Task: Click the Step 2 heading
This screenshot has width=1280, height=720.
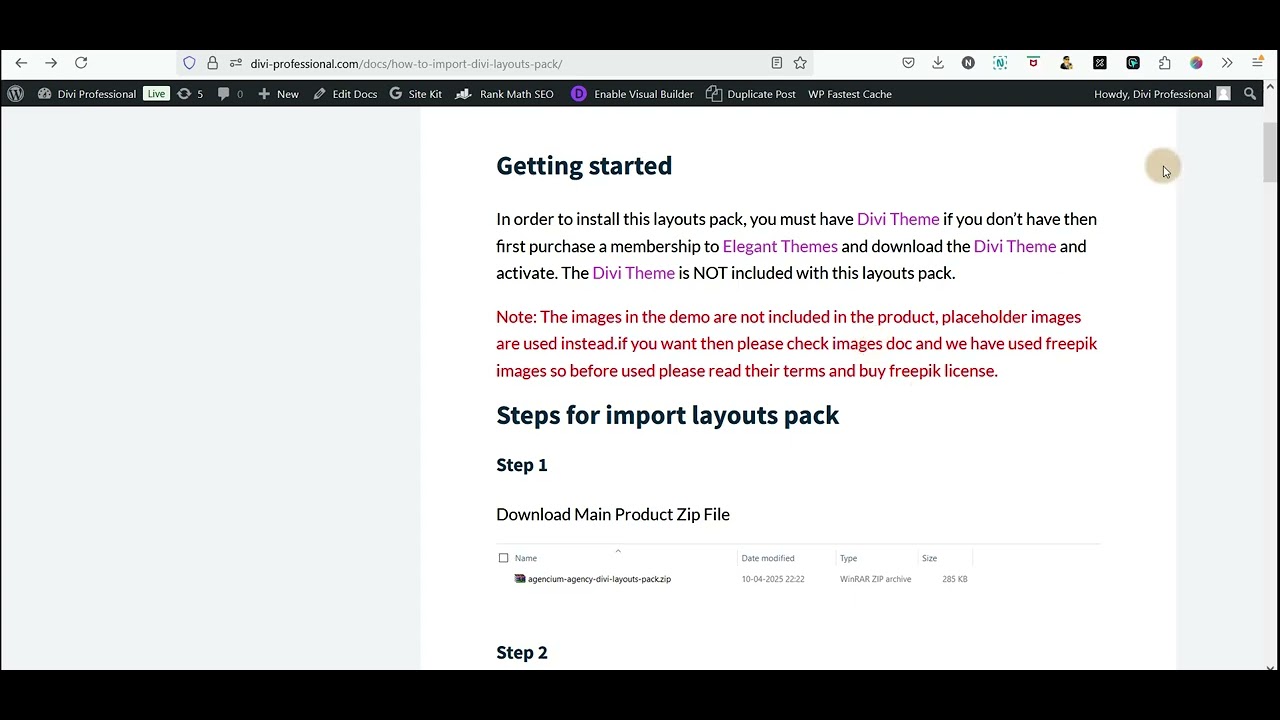Action: [522, 653]
